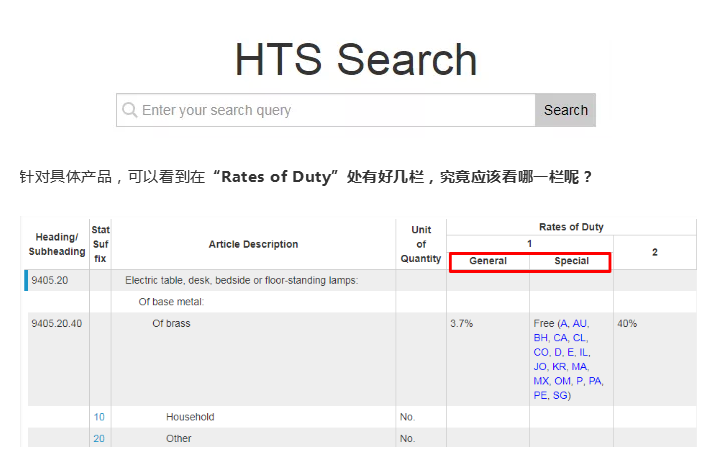
Task: Click the magnifying glass search icon
Action: tap(129, 110)
